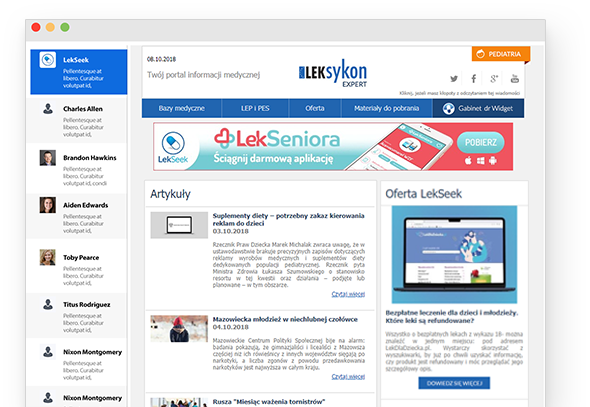
Task: Click the LekSeek pill icon in sidebar
Action: [48, 60]
